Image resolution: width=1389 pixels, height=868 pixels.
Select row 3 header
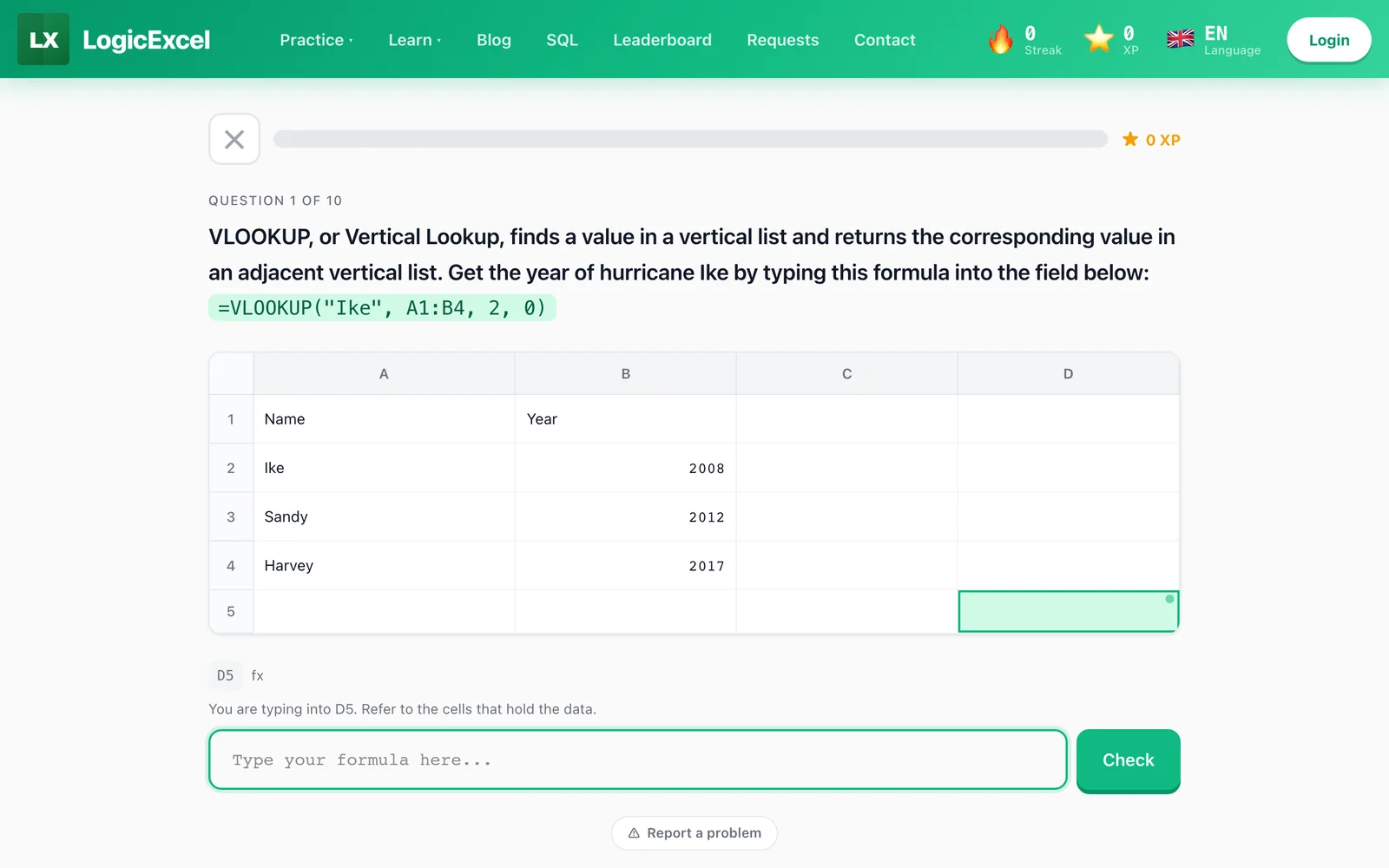click(x=231, y=516)
